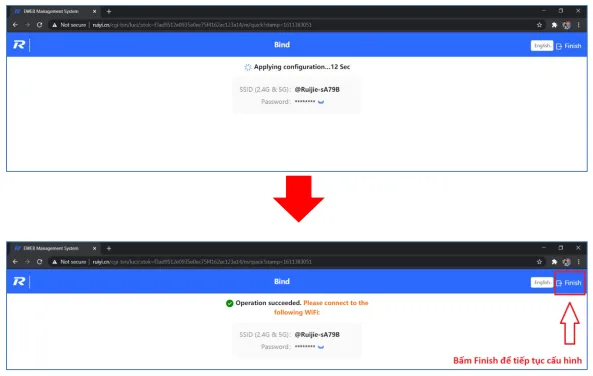Reload page in bottom browser window
This screenshot has width=593, height=376.
click(x=39, y=261)
